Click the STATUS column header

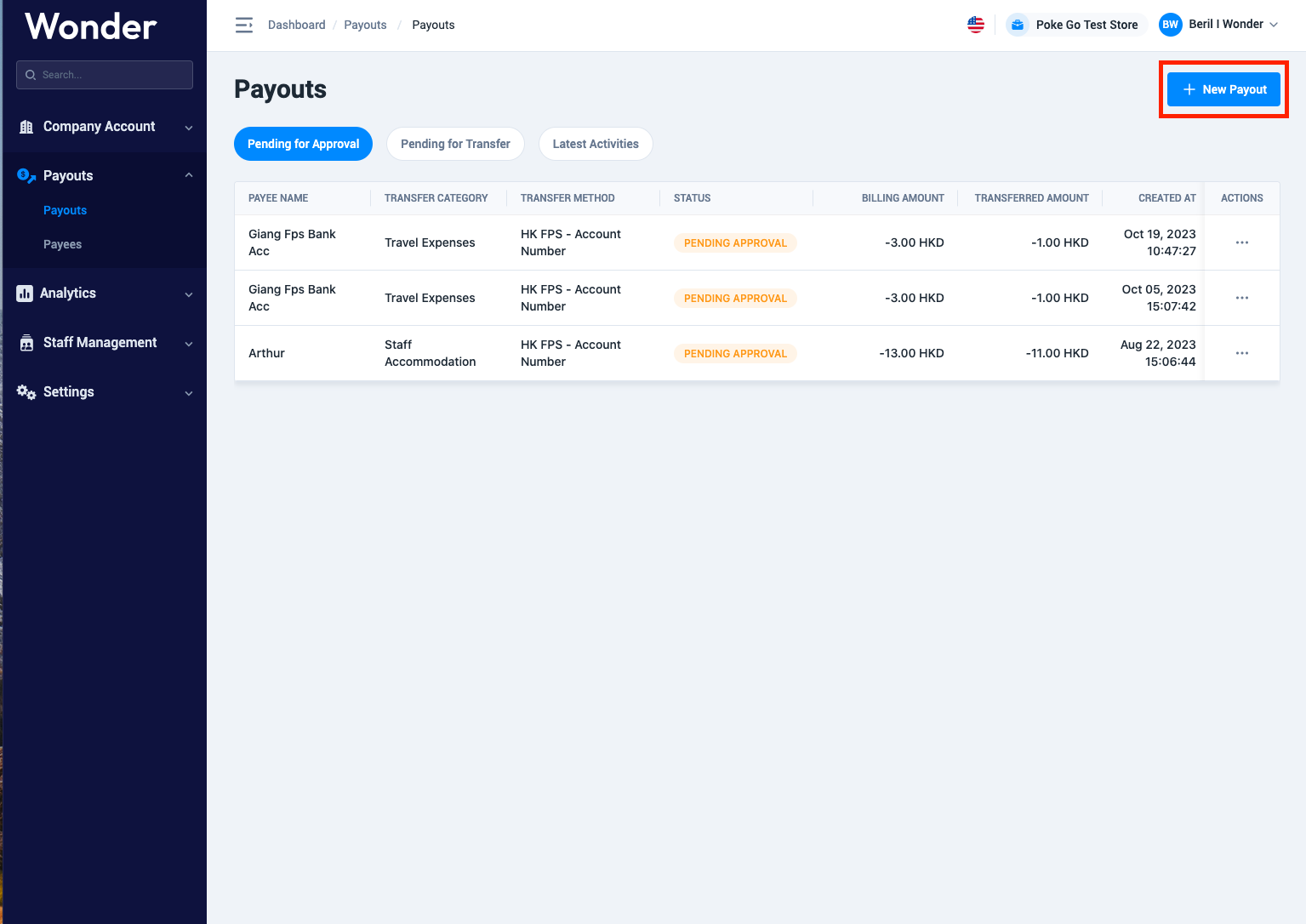point(692,198)
